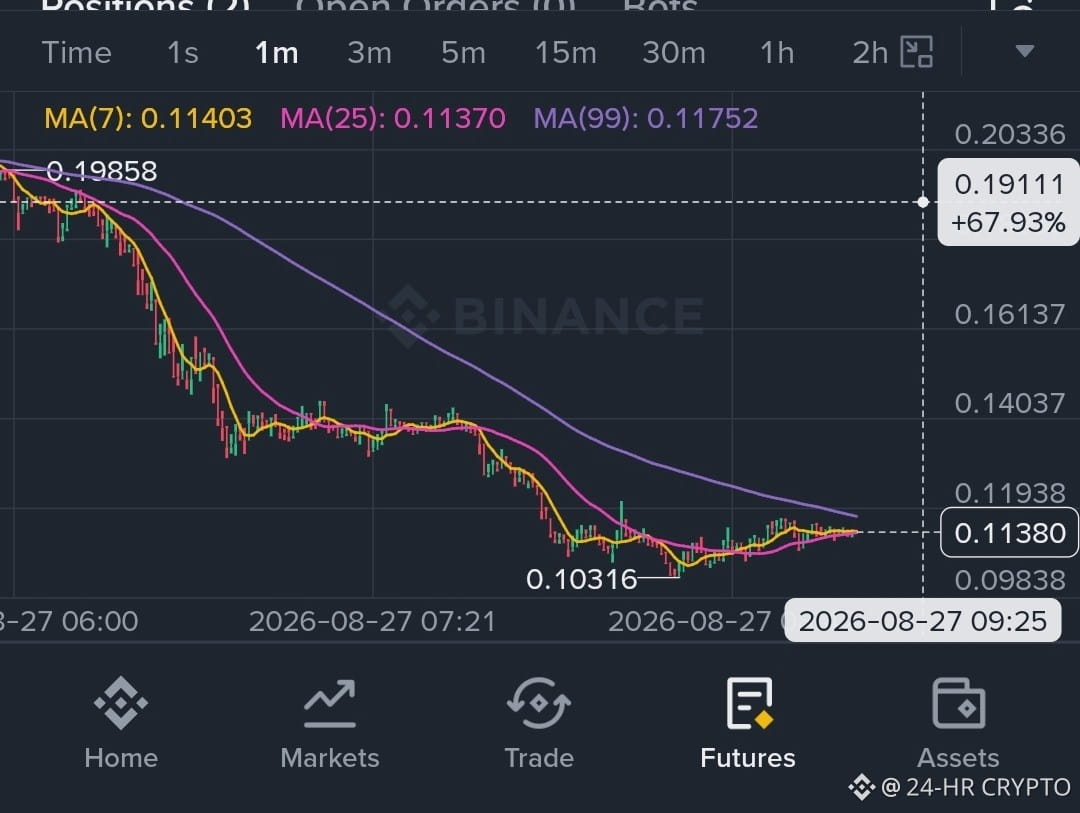The image size is (1080, 813).
Task: Open the Markets tab
Action: tap(330, 723)
